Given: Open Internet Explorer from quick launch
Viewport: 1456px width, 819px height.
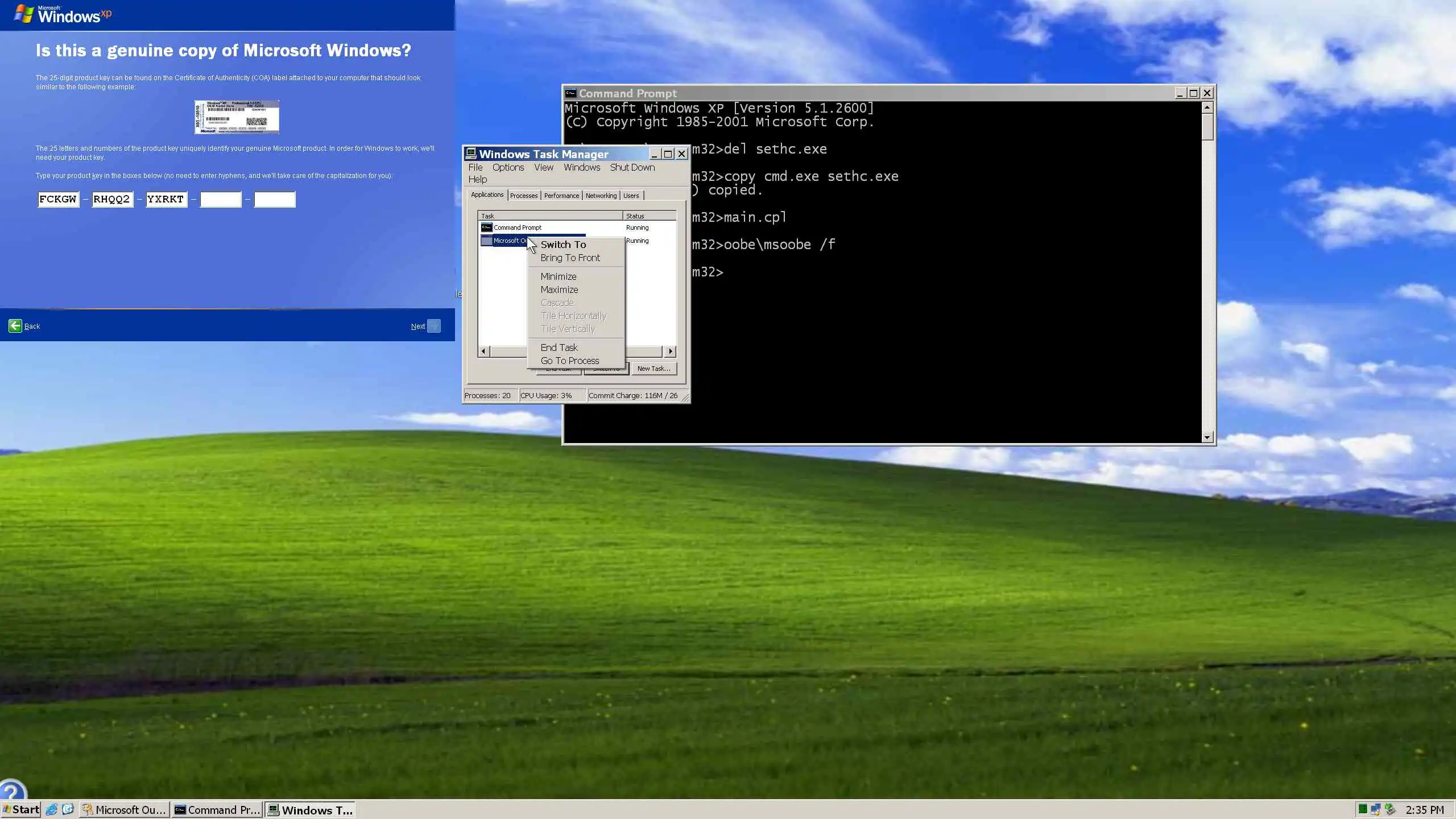Looking at the screenshot, I should point(52,809).
